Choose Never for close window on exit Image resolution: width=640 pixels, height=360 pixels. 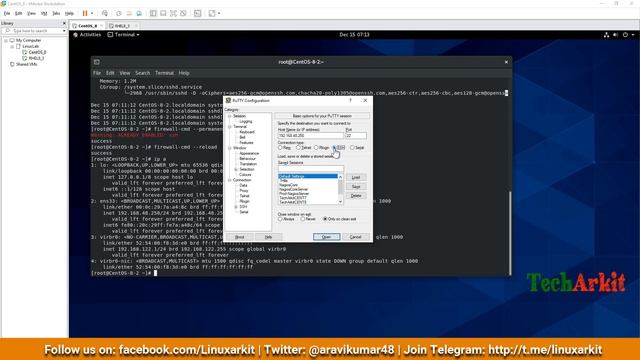tap(303, 219)
